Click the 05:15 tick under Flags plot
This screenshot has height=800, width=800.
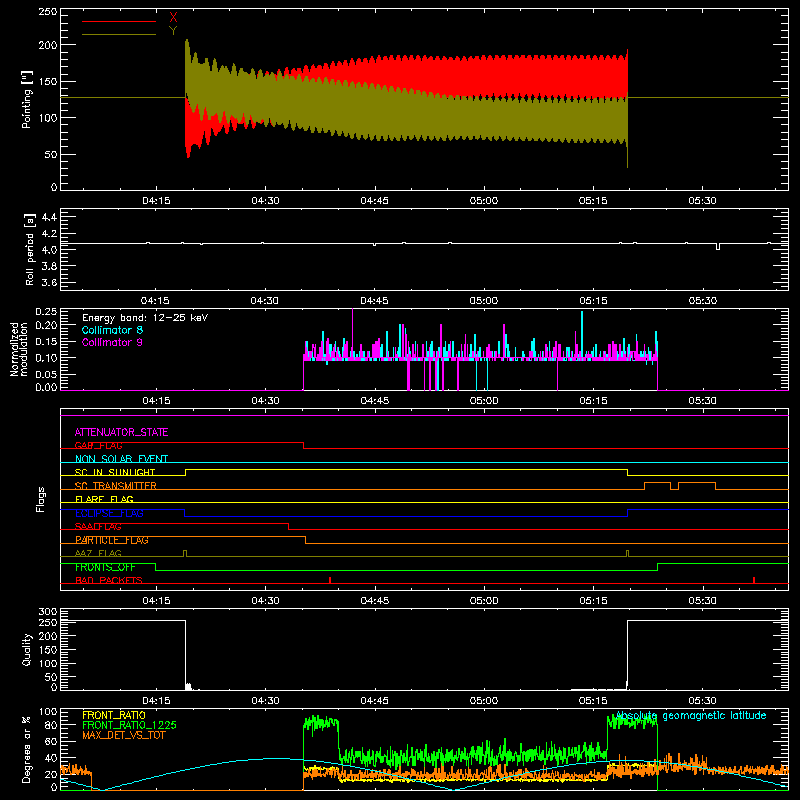(x=593, y=601)
